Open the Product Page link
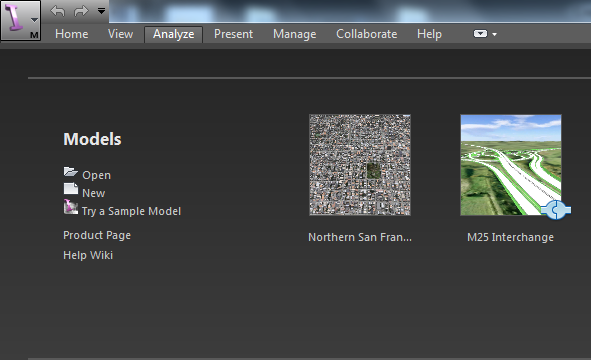Screen dimensions: 591x360 pos(97,235)
